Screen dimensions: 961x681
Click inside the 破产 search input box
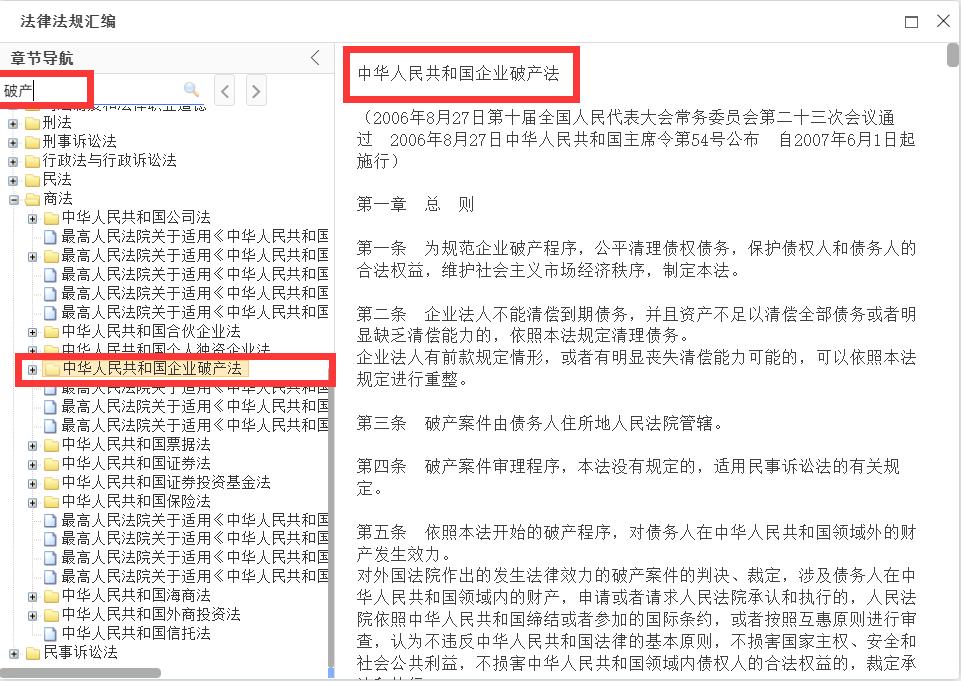(x=45, y=89)
